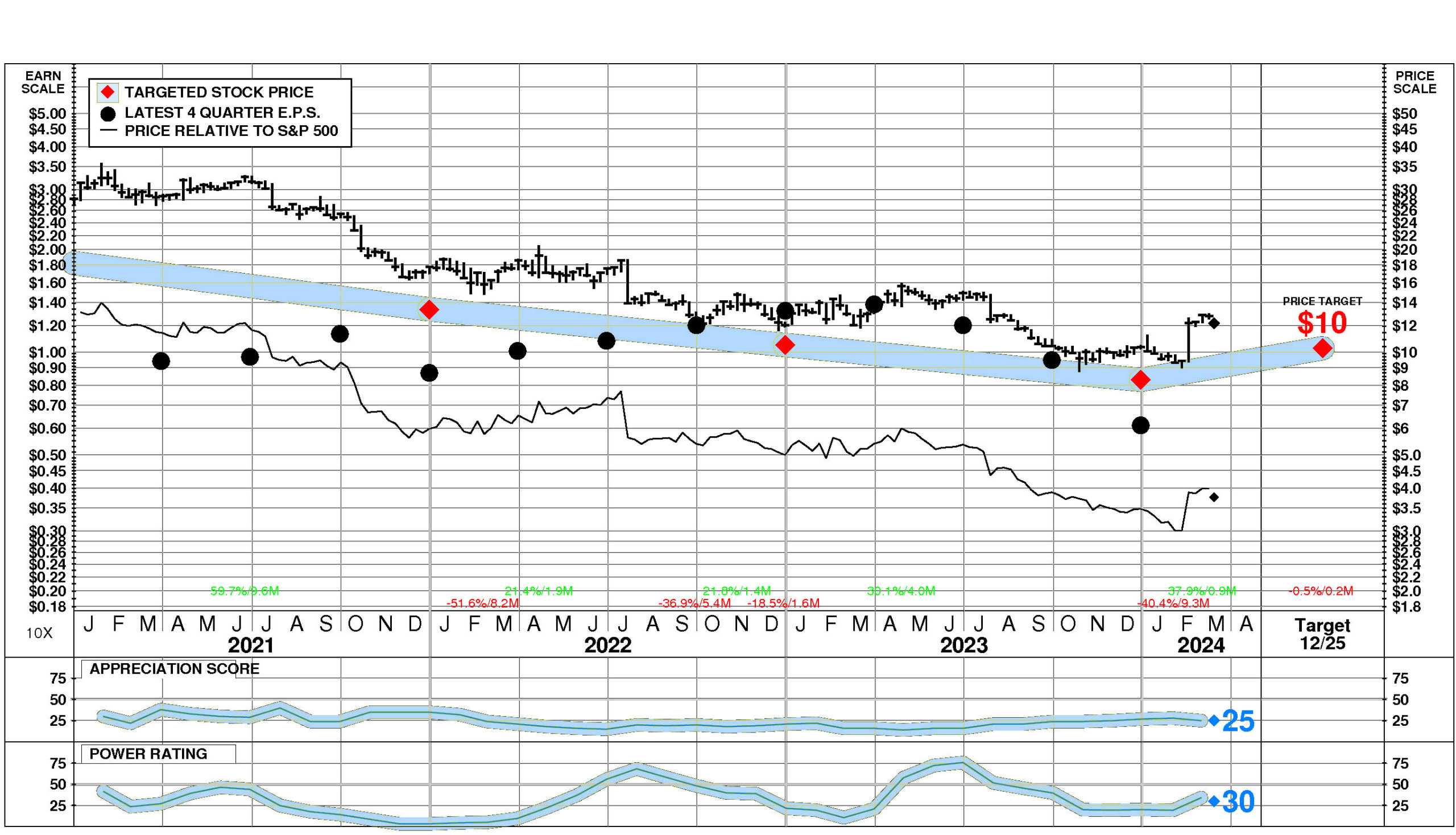
Task: Click the Target 12/25 axis label
Action: coord(1322,634)
